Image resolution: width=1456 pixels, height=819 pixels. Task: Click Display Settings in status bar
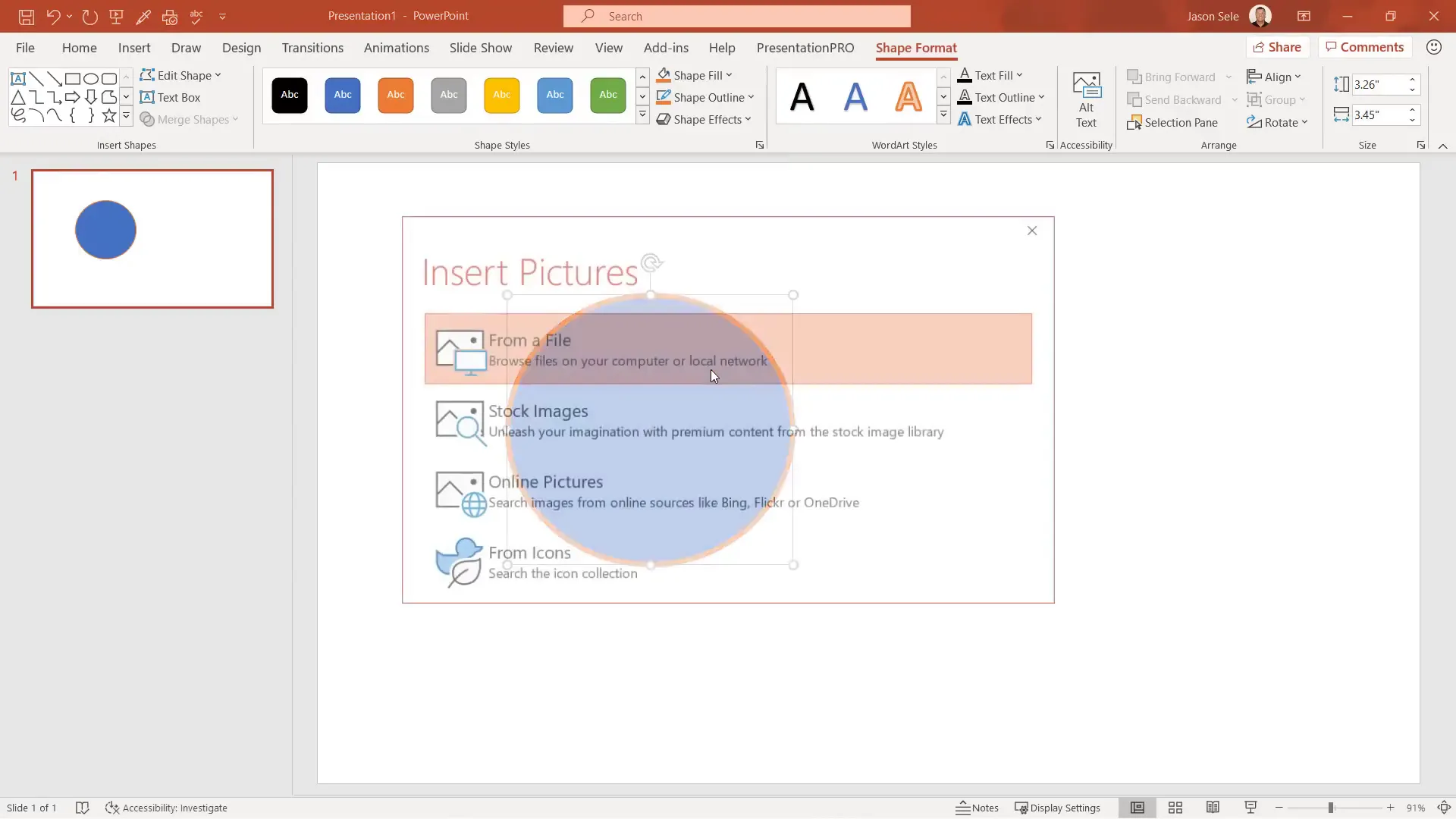click(x=1057, y=808)
